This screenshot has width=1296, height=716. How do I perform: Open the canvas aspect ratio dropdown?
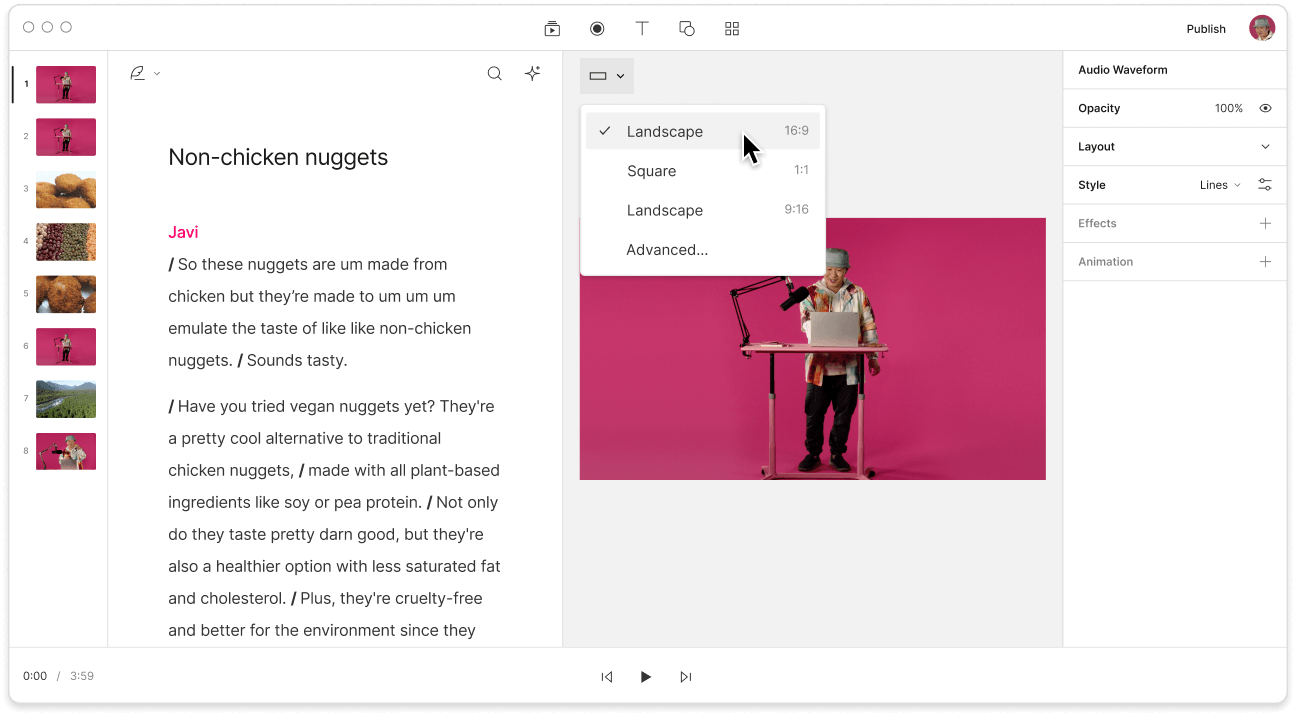tap(606, 75)
